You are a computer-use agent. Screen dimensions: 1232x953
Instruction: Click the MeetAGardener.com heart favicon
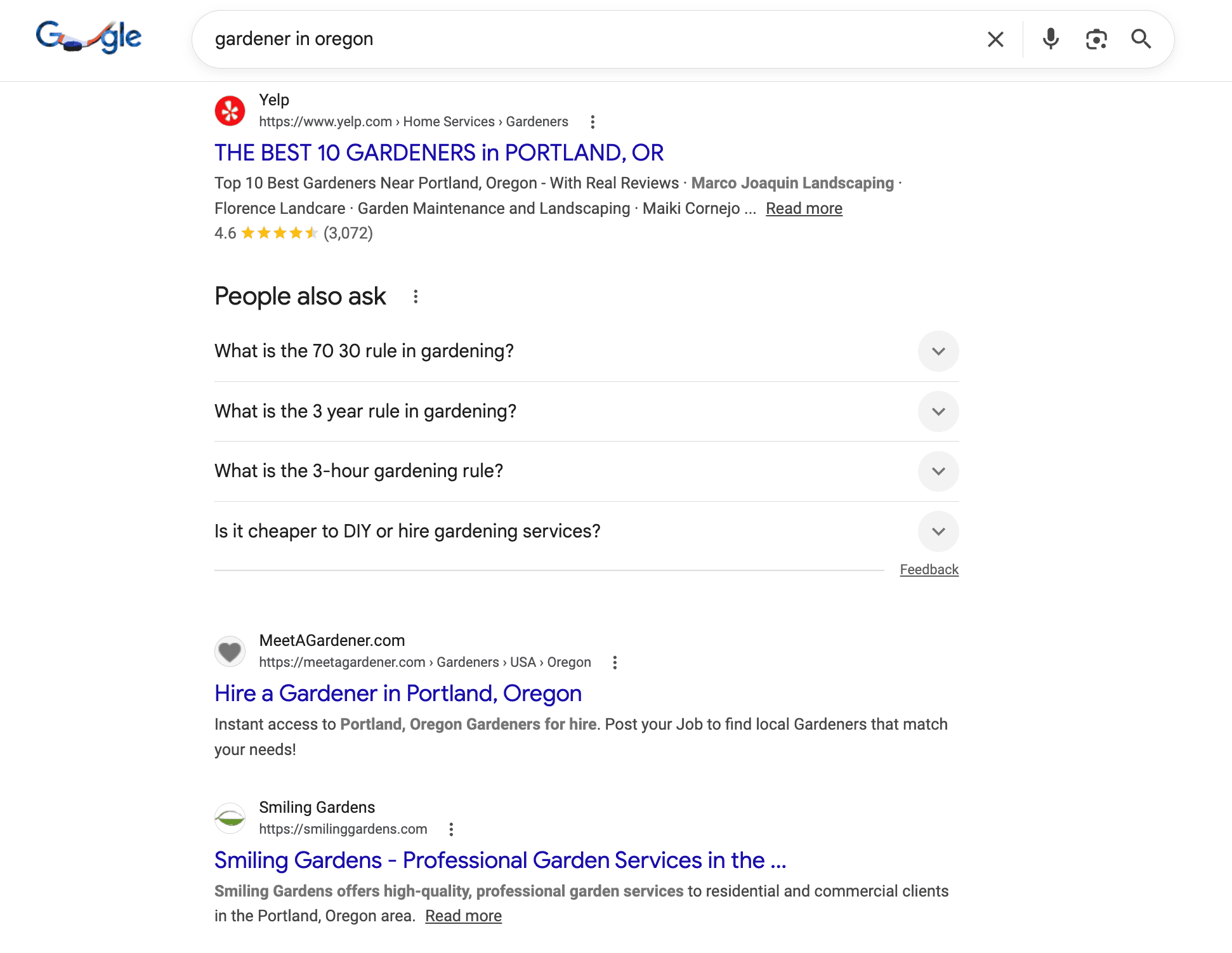coord(230,651)
